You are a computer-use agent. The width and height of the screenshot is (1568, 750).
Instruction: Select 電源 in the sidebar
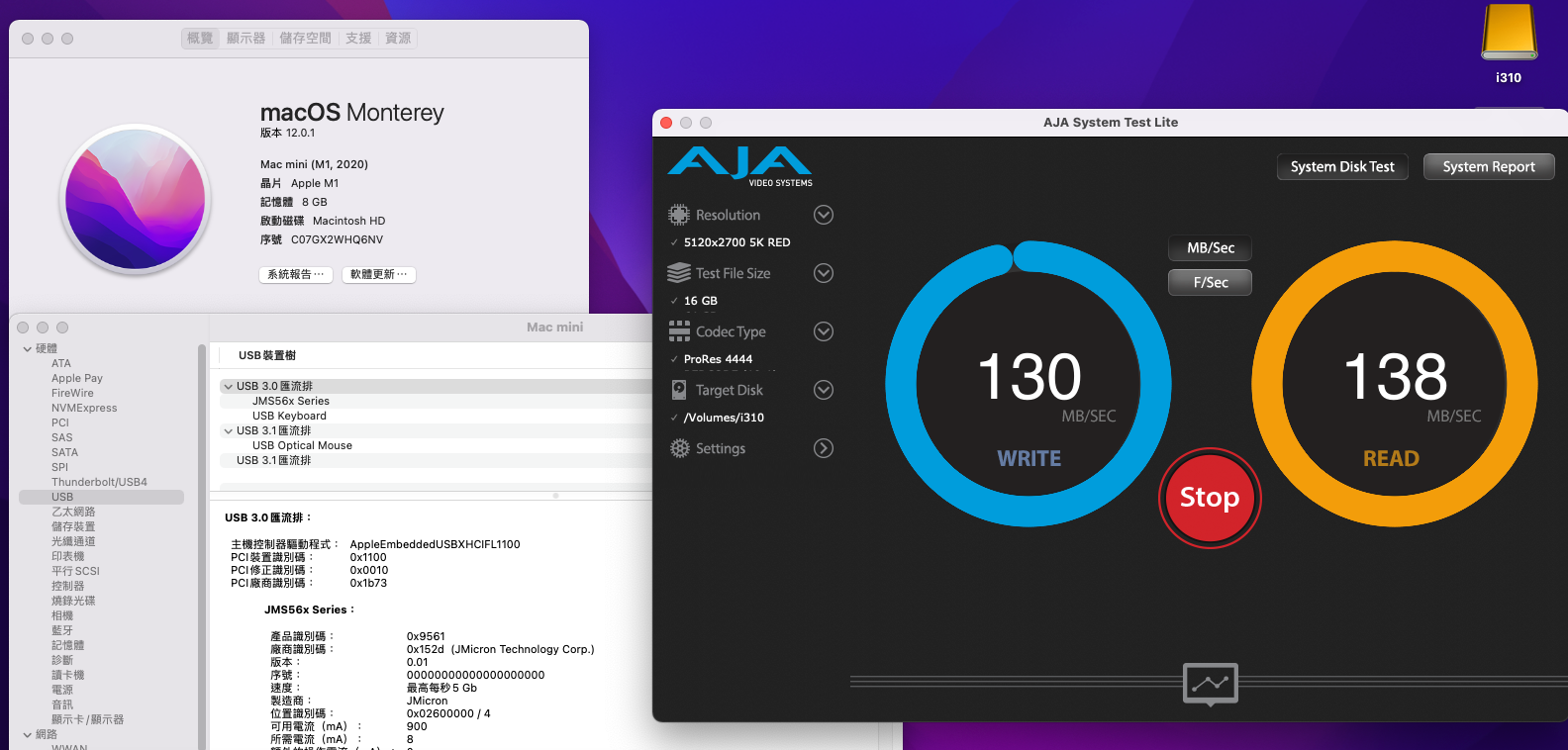pyautogui.click(x=62, y=690)
